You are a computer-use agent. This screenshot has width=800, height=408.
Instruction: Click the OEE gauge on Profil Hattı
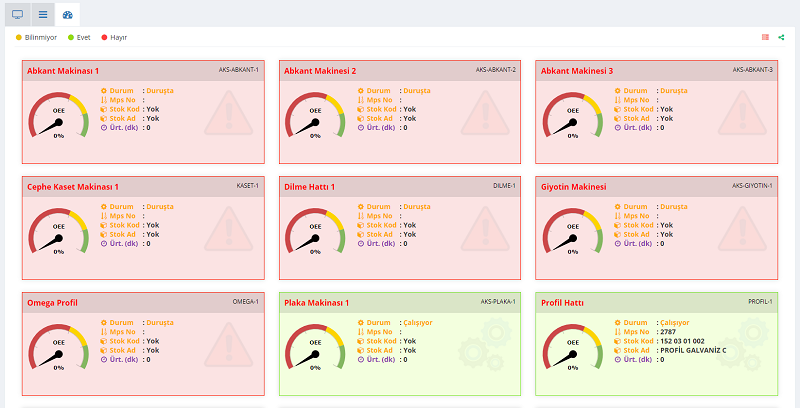[571, 350]
